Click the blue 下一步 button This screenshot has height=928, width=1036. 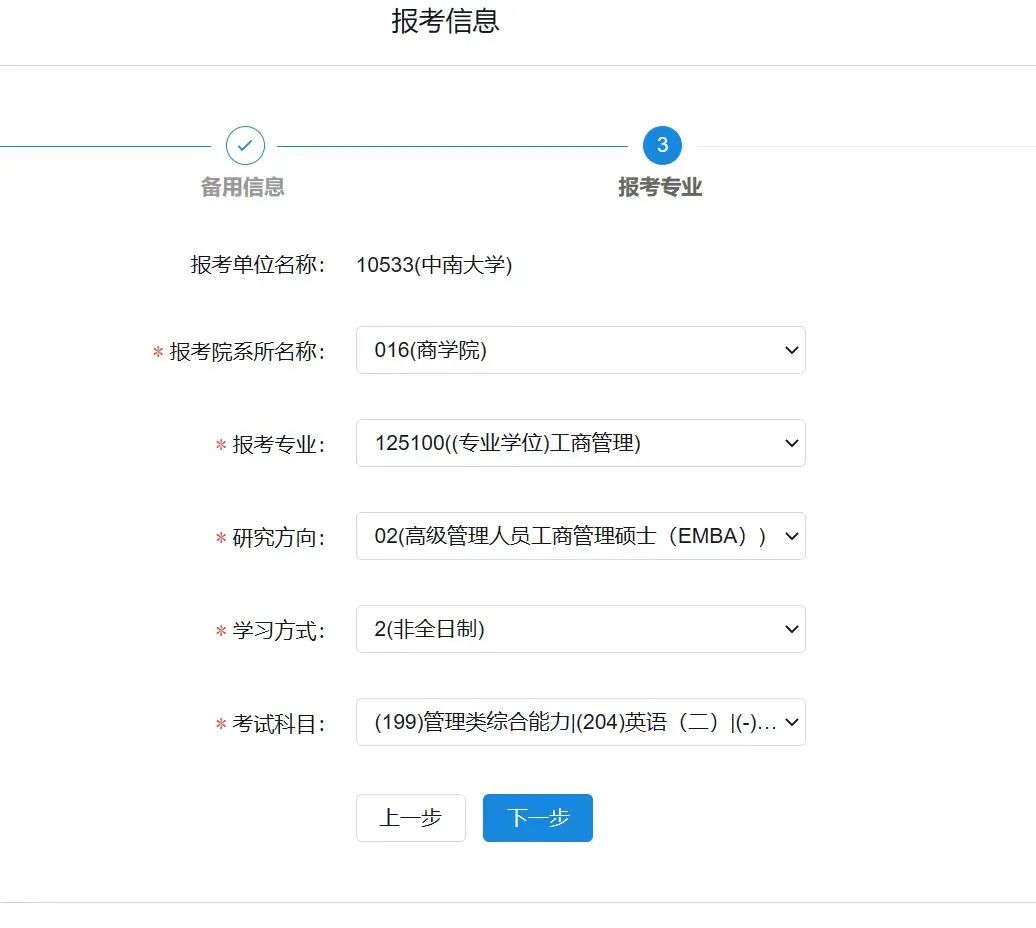(x=537, y=818)
